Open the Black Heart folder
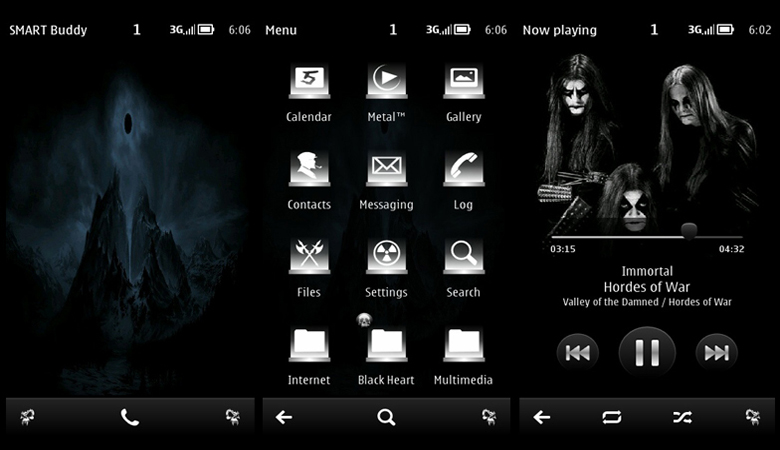This screenshot has width=780, height=450. (x=387, y=344)
